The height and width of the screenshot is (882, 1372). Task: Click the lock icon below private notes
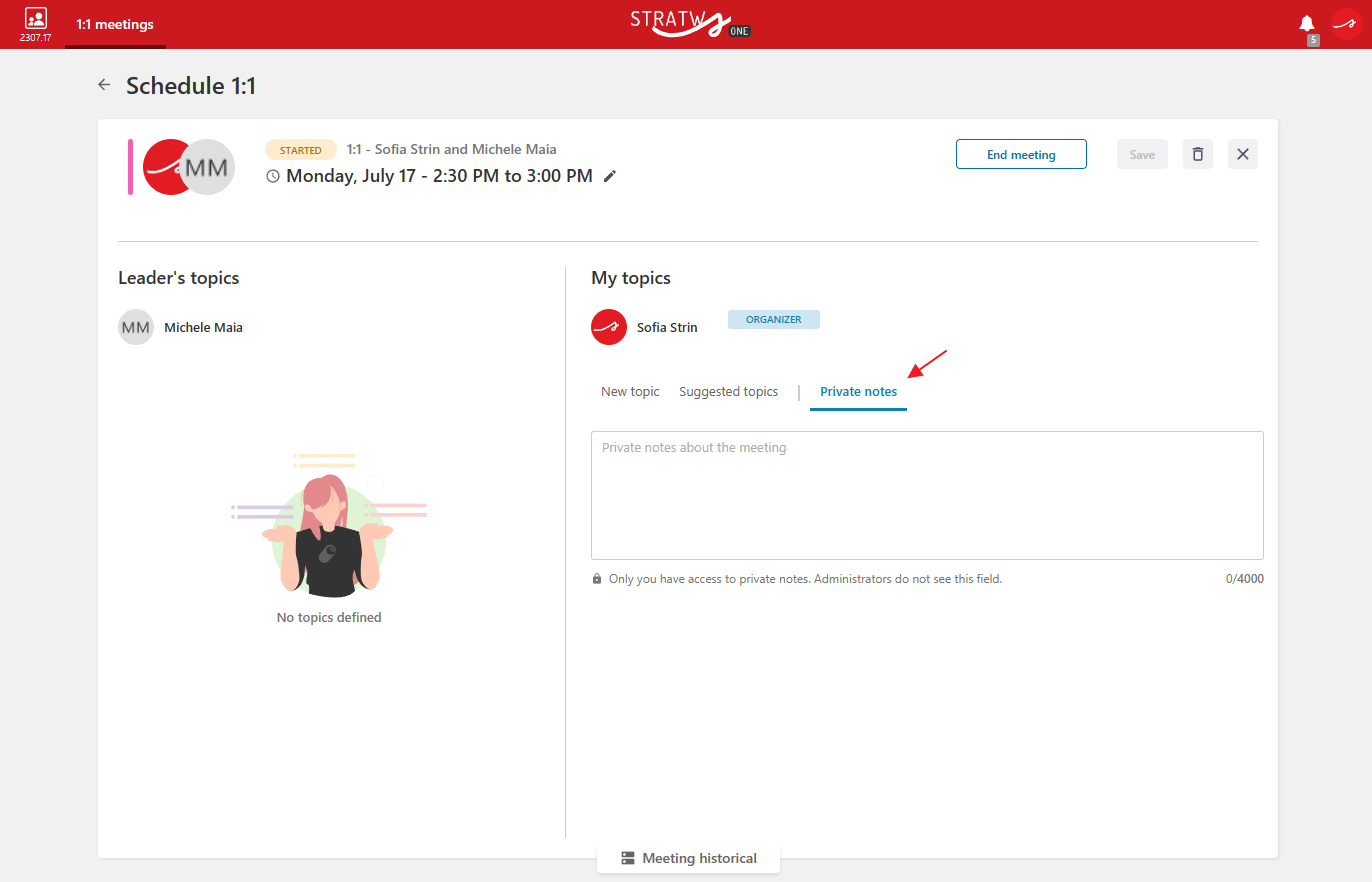[597, 579]
